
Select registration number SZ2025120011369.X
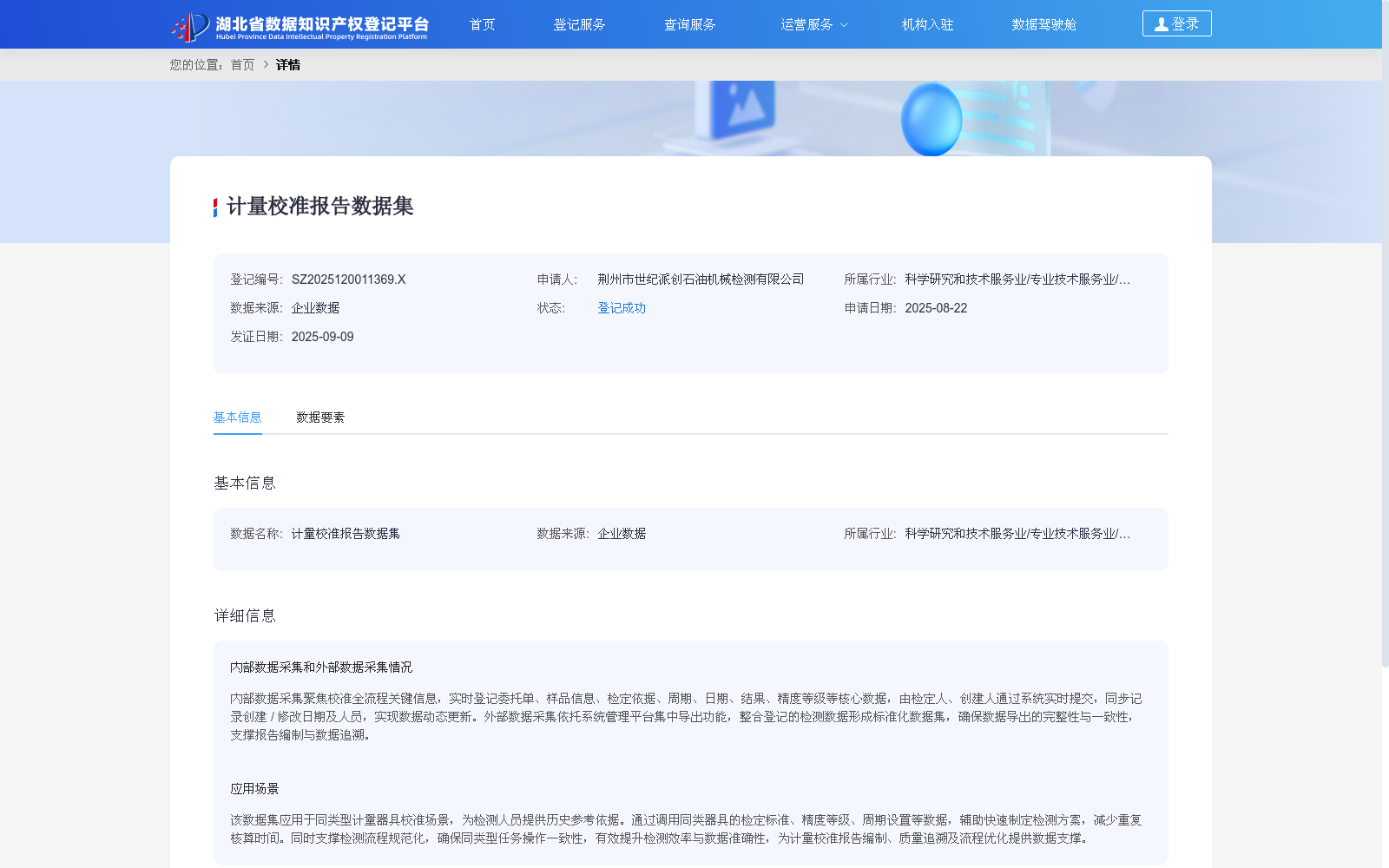pyautogui.click(x=348, y=279)
